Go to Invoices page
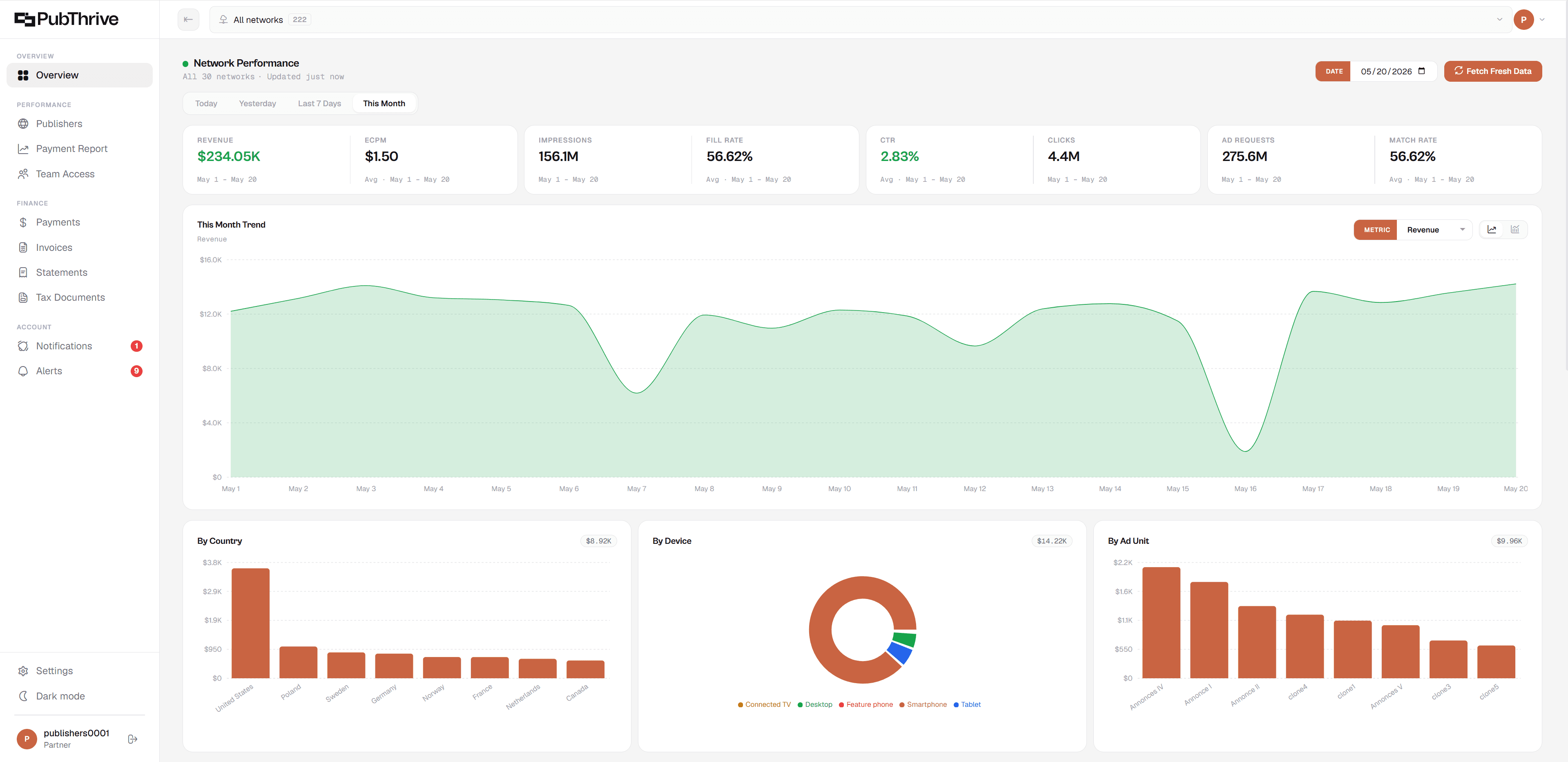 click(x=79, y=247)
